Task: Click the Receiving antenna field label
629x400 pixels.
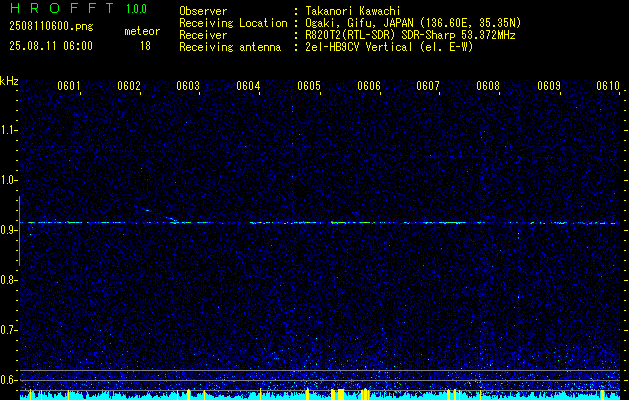Action: tap(230, 47)
